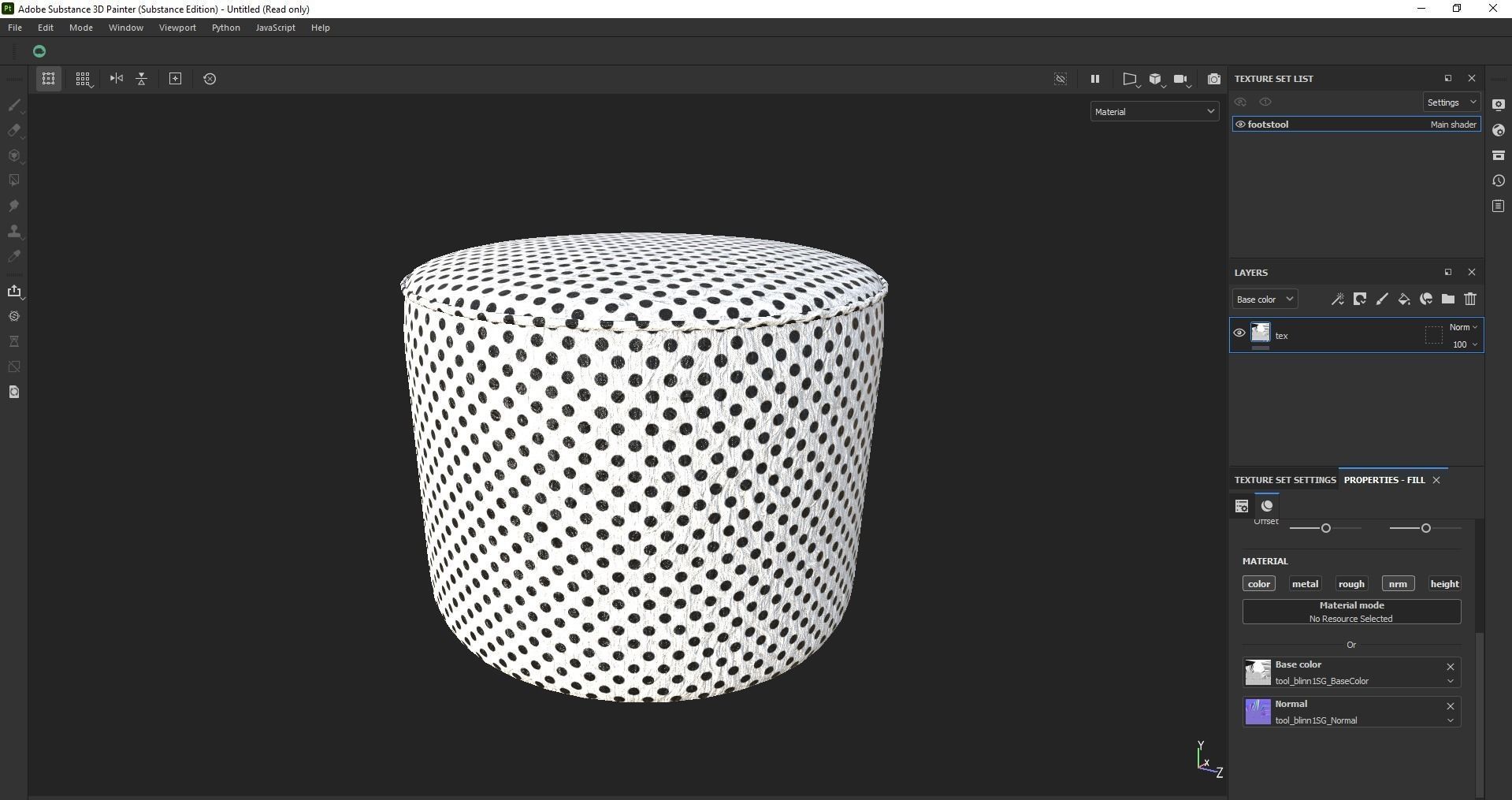Image resolution: width=1512 pixels, height=800 pixels.
Task: Click the dotted-square symmetry frame icon
Action: [x=48, y=79]
